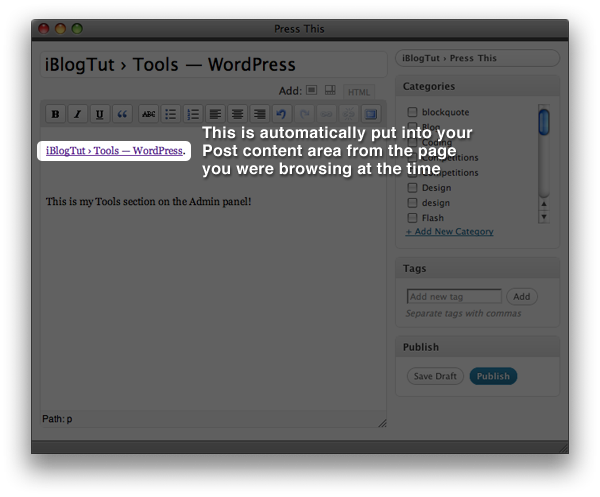Align text left

tap(215, 114)
